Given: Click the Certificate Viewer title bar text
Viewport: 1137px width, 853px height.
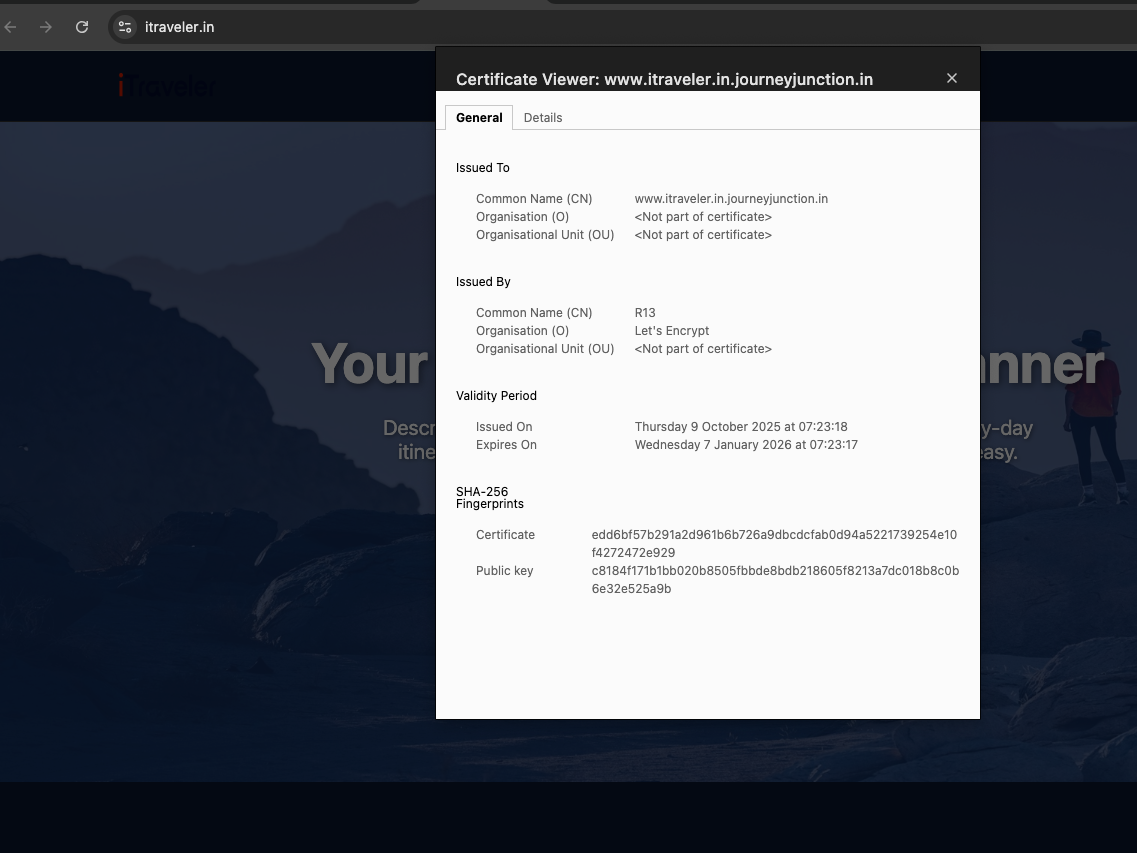Looking at the screenshot, I should click(x=664, y=79).
